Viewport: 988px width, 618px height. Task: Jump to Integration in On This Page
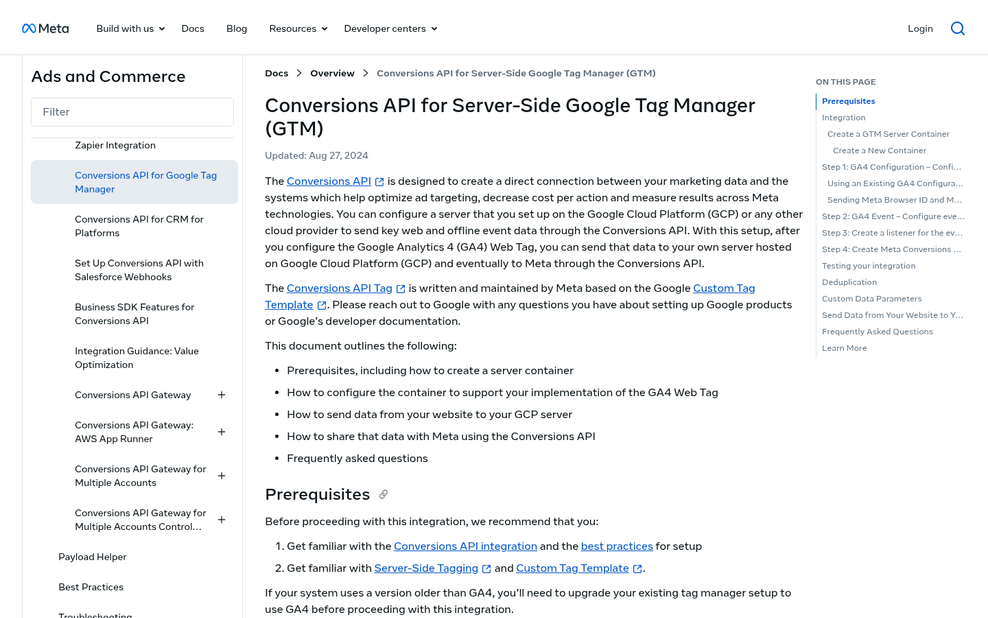pyautogui.click(x=843, y=118)
